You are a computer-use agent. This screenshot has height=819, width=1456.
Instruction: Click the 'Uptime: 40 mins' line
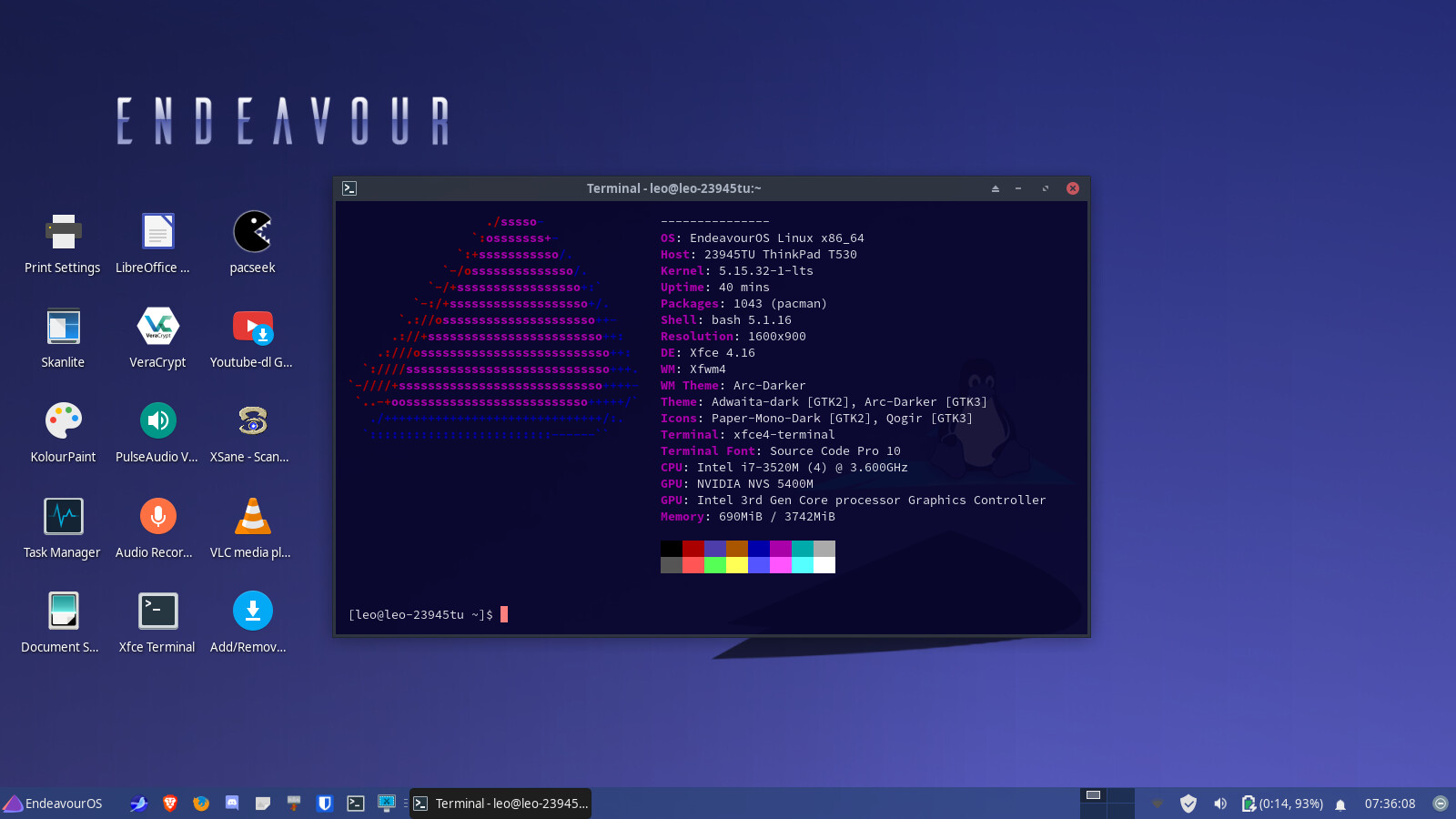point(714,288)
